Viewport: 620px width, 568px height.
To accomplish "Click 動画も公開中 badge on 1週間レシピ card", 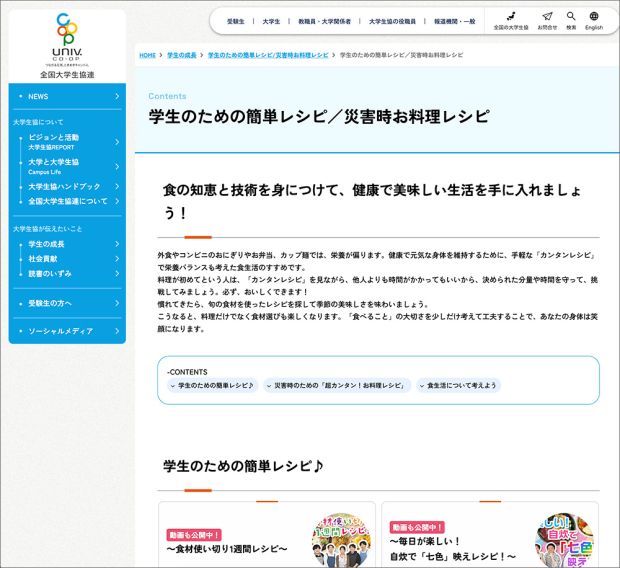I will coord(194,535).
